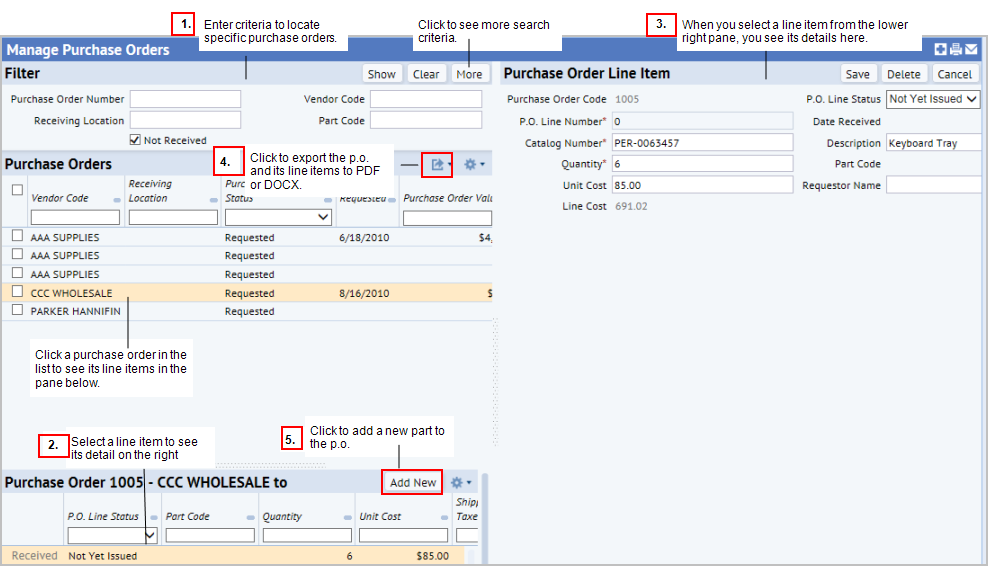Click the printer icon in the title bar

(x=956, y=49)
